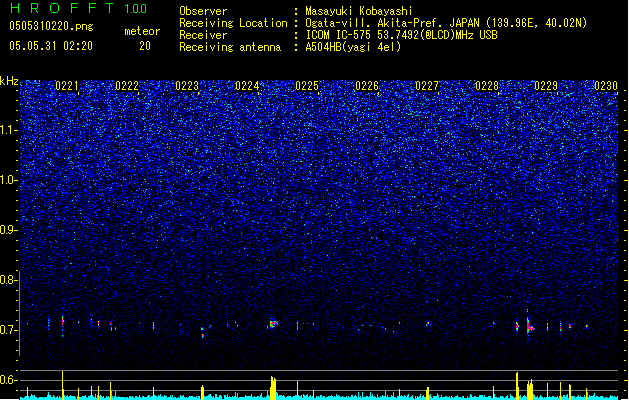Click the Observer field label
This screenshot has height=400, width=629.
203,11
